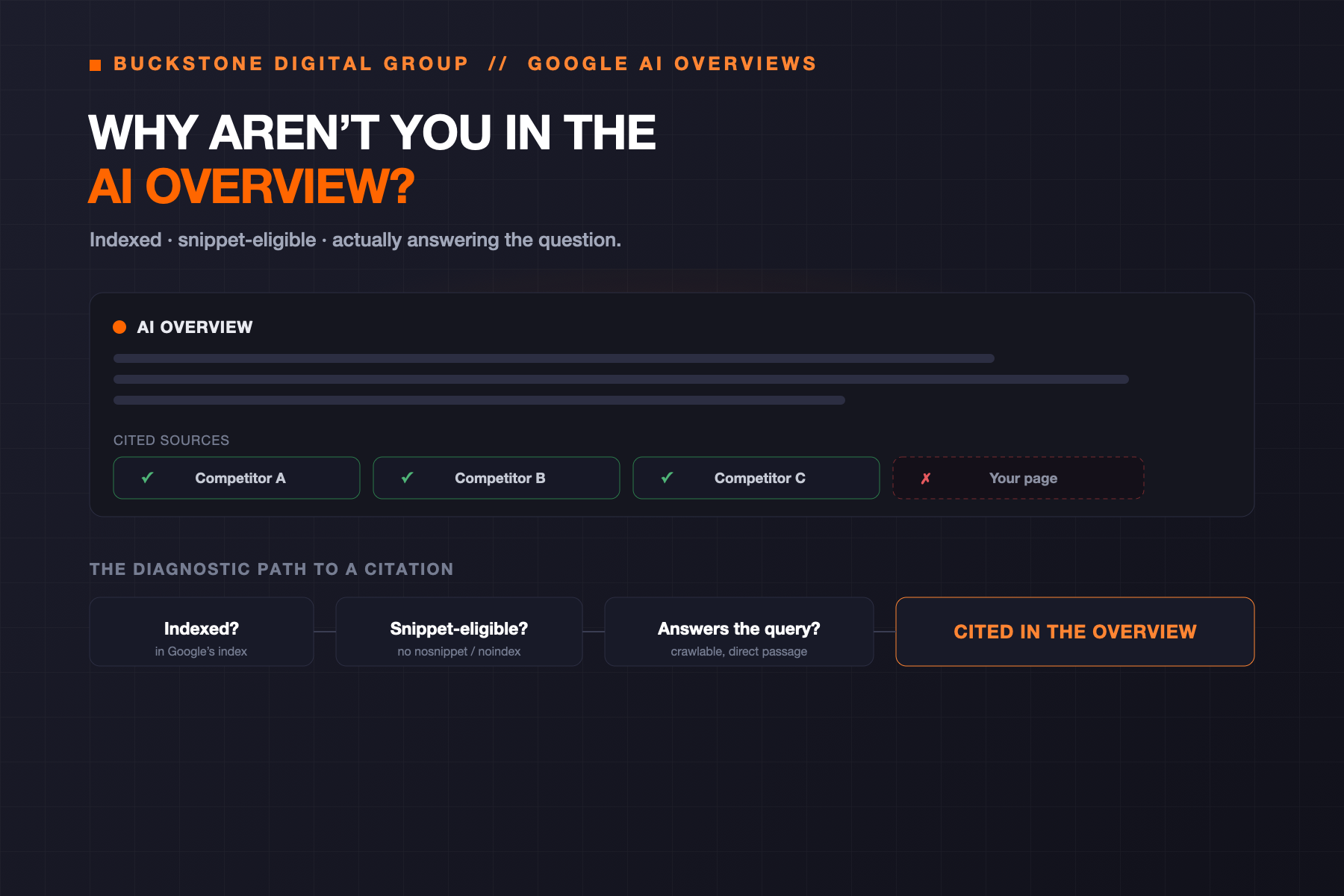
Task: Open the Indexed? diagnostic step
Action: pyautogui.click(x=202, y=632)
